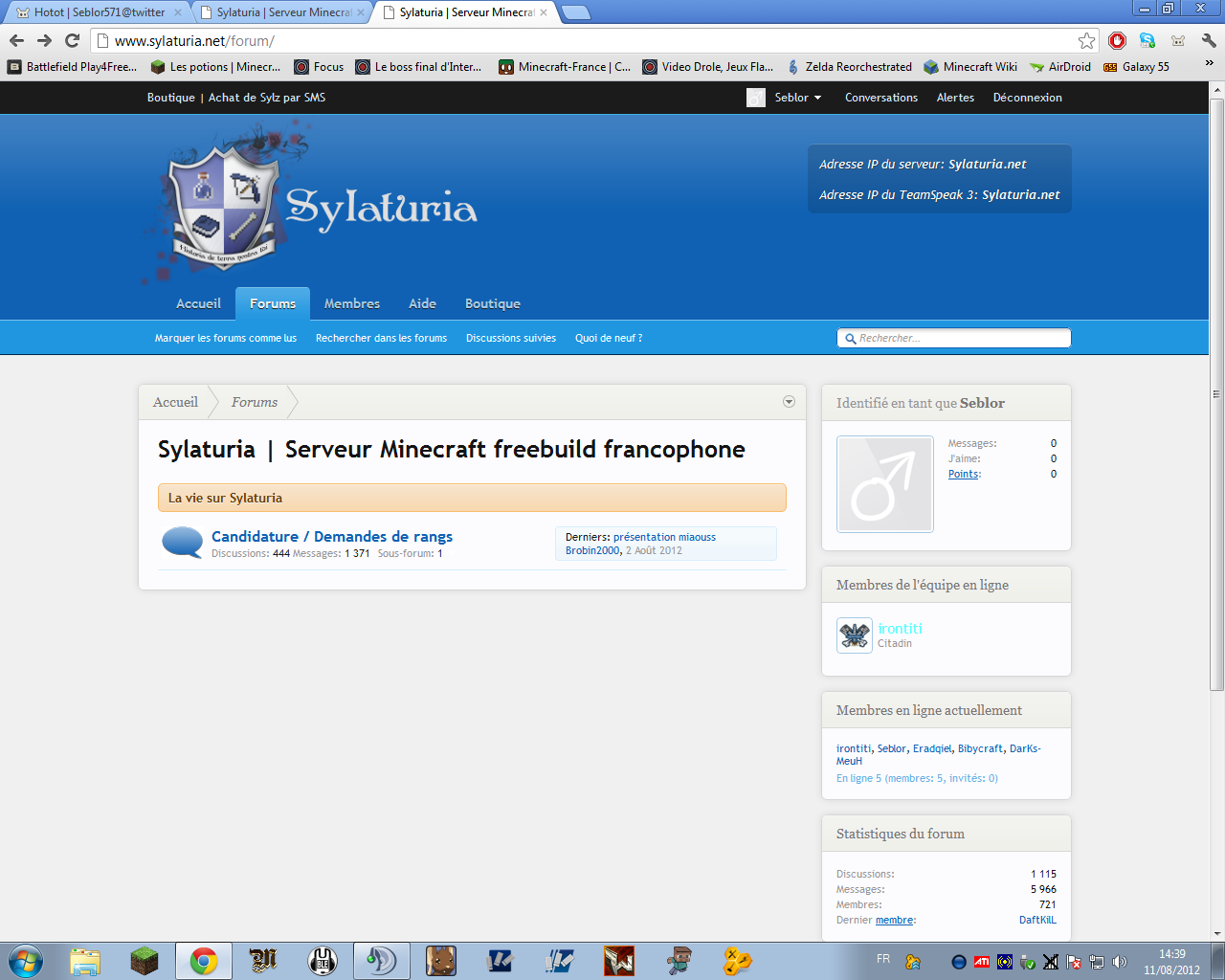
Task: Open Minecraft grass block in taskbar
Action: point(145,960)
